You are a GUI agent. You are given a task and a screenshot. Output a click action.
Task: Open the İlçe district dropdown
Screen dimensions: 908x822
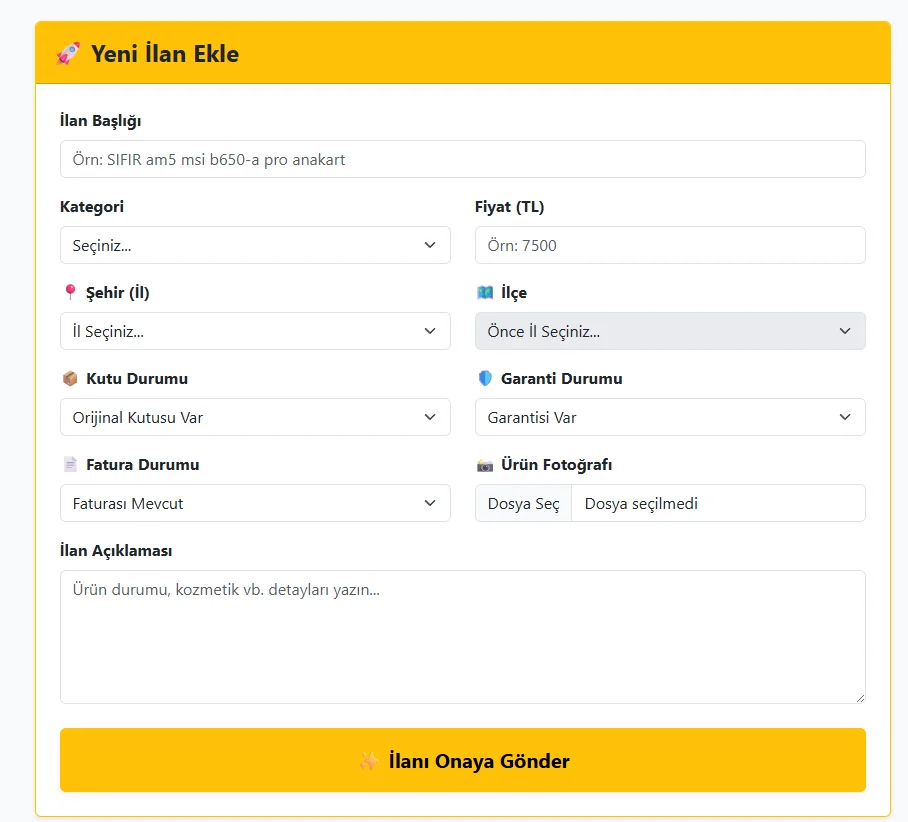click(670, 331)
